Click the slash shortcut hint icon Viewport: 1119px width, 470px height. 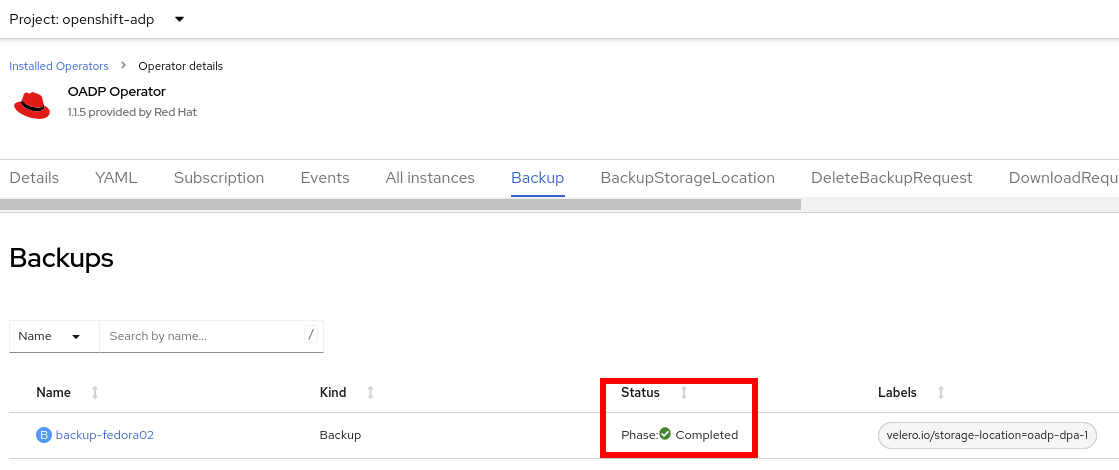point(310,334)
